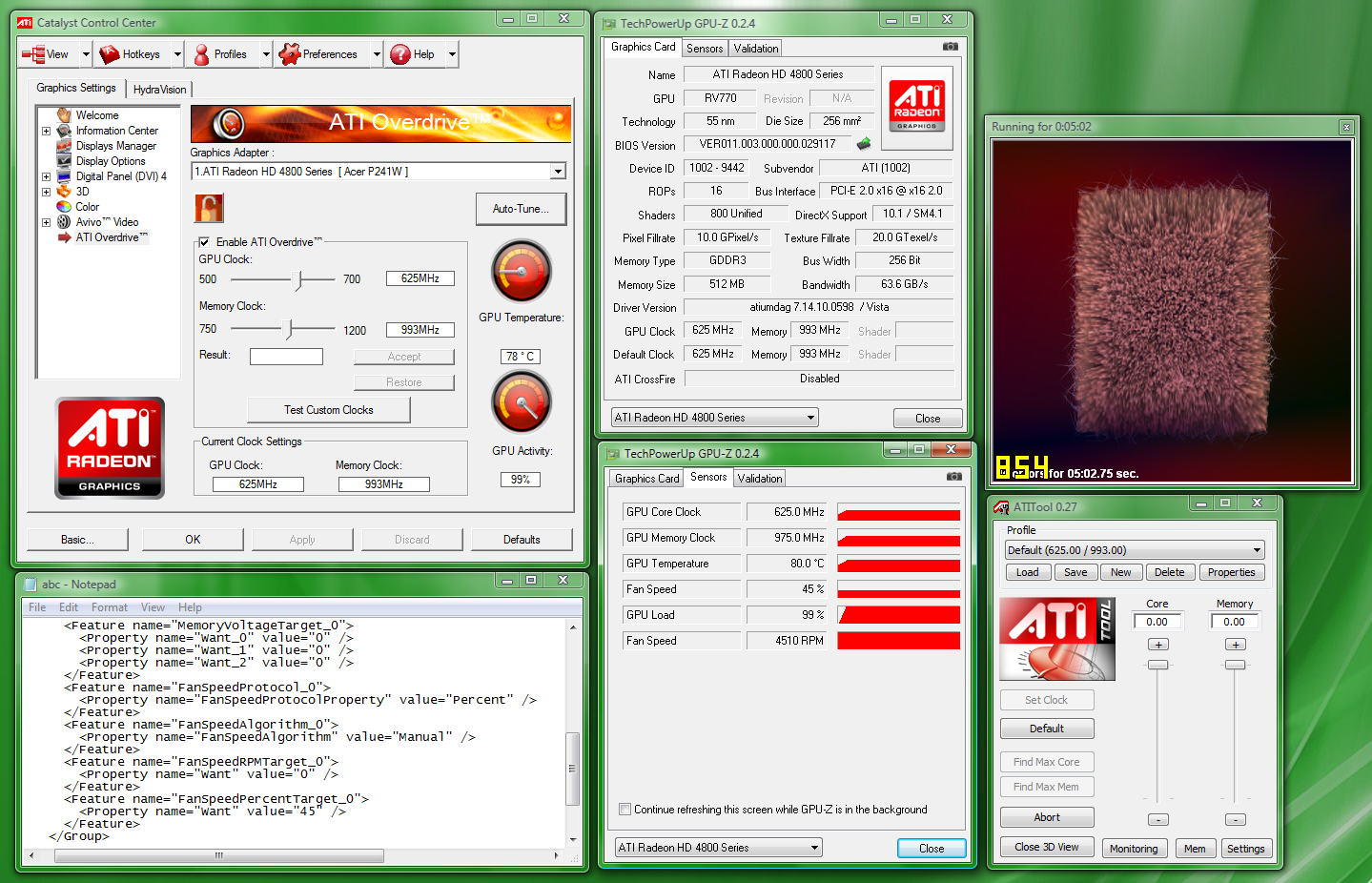
Task: Click the Core clock plus button in ATITool
Action: [x=1158, y=645]
